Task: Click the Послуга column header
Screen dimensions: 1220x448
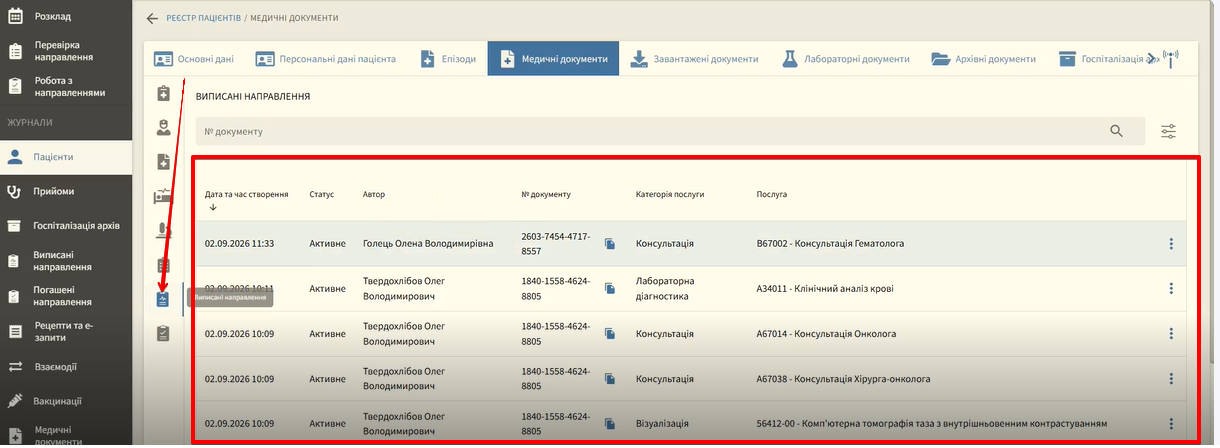Action: pos(772,194)
